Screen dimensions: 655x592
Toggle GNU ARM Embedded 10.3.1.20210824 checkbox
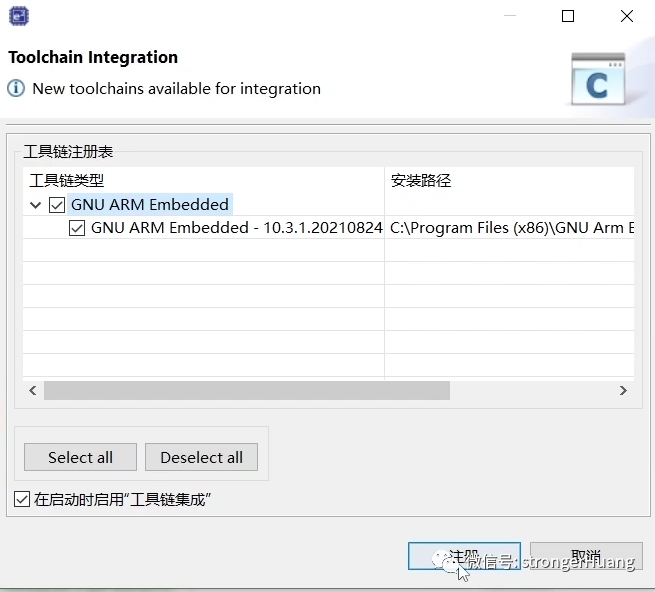point(77,228)
